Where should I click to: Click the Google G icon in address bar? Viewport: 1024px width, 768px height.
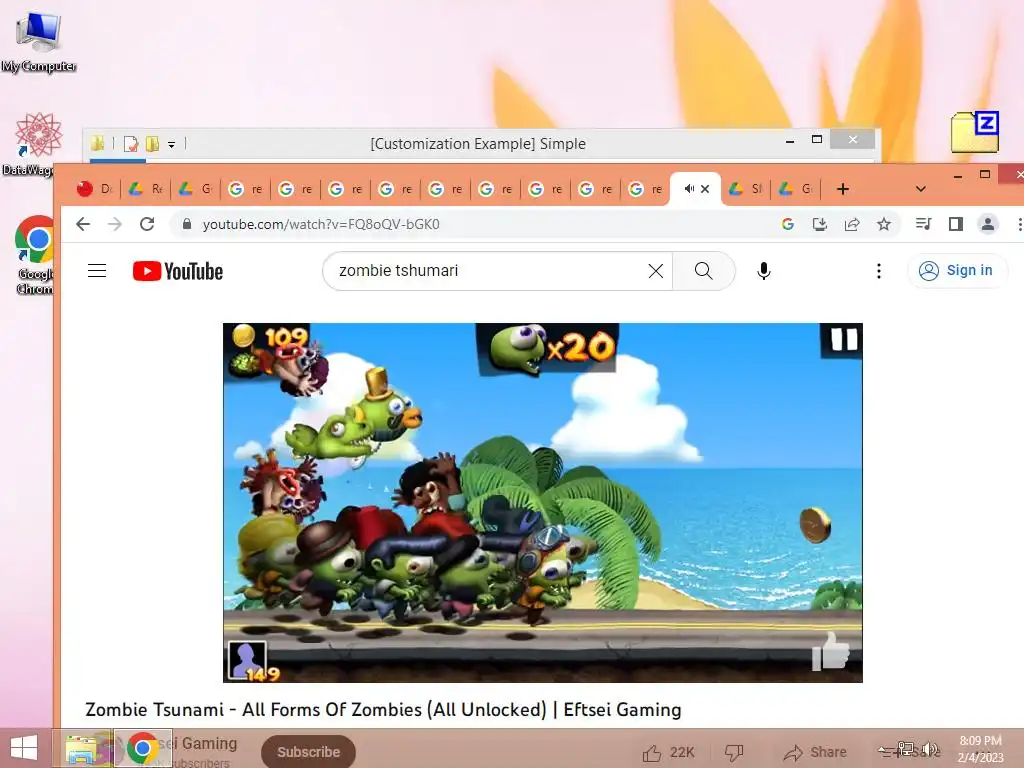[788, 225]
